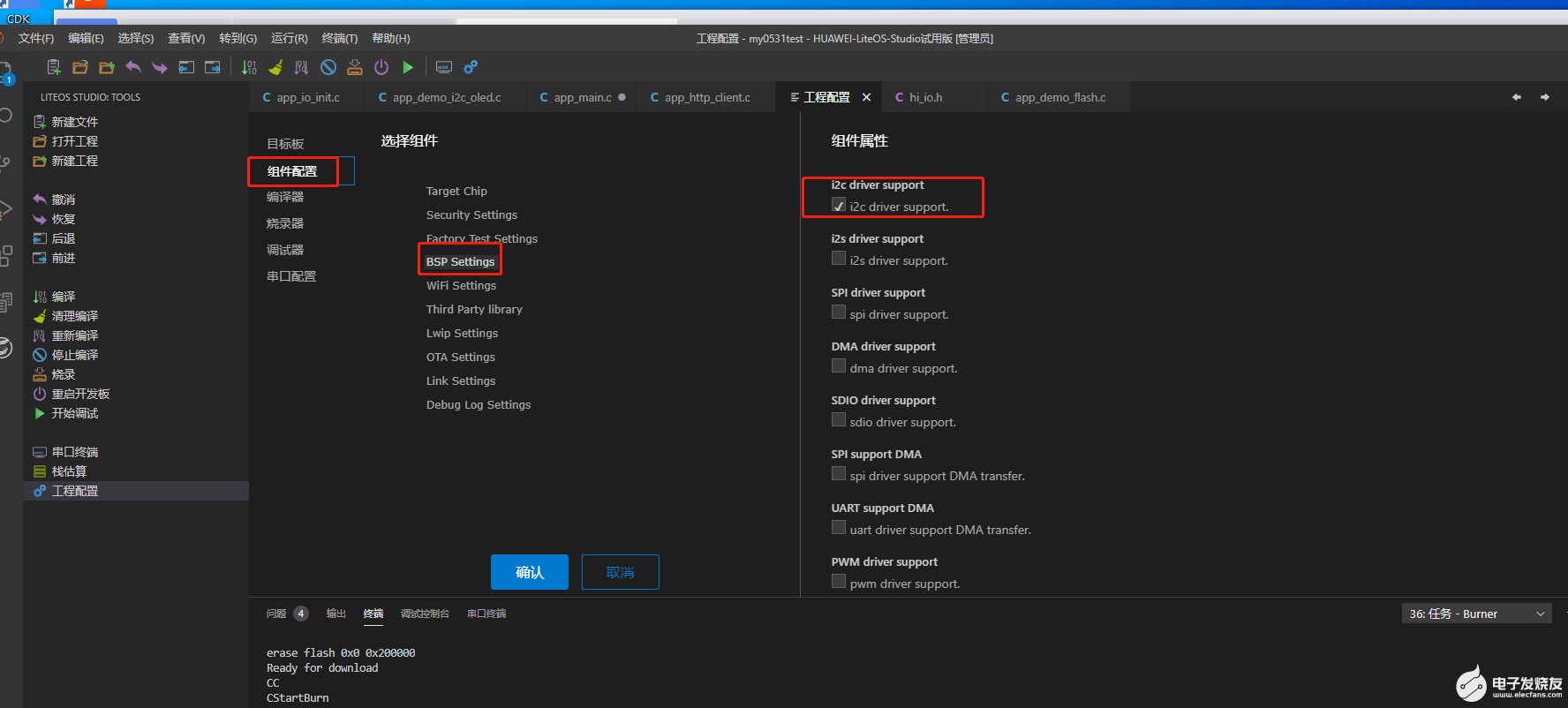The height and width of the screenshot is (708, 1568).
Task: Click the 确认 button
Action: pyautogui.click(x=530, y=572)
